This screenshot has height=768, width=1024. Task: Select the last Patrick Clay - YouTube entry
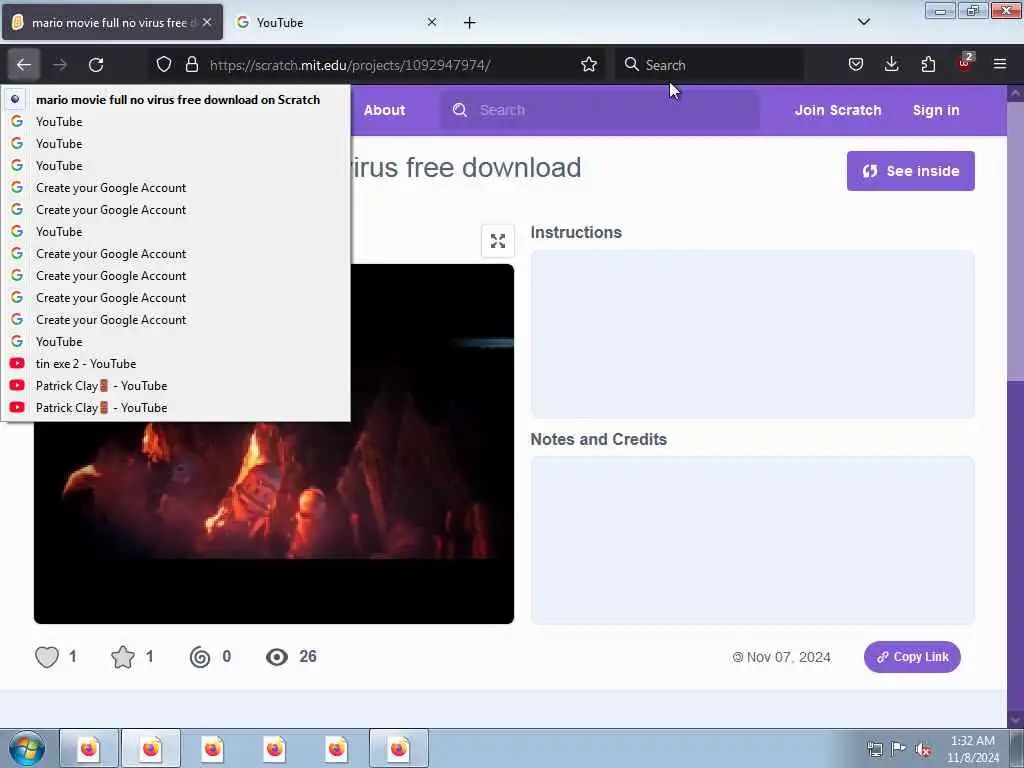point(176,408)
